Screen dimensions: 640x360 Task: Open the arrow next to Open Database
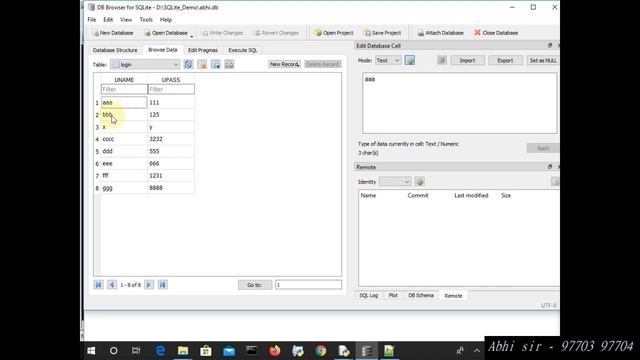pos(191,36)
